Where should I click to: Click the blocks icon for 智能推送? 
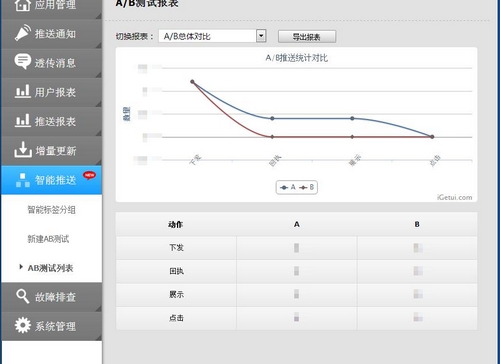click(x=23, y=180)
